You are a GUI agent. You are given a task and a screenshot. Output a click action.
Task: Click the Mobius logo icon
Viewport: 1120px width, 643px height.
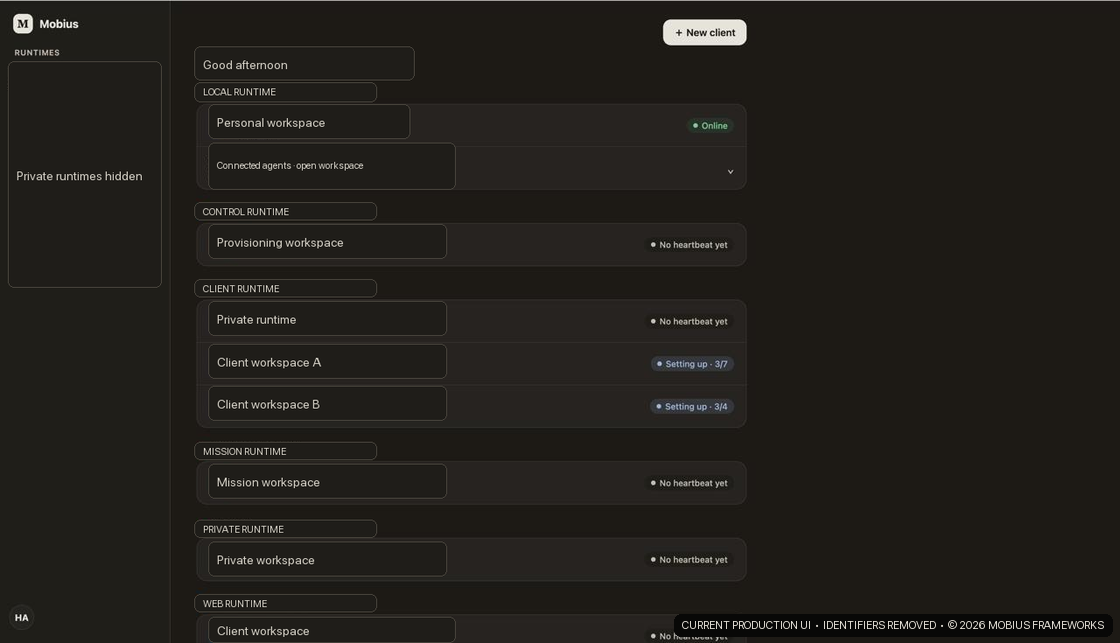coord(23,24)
